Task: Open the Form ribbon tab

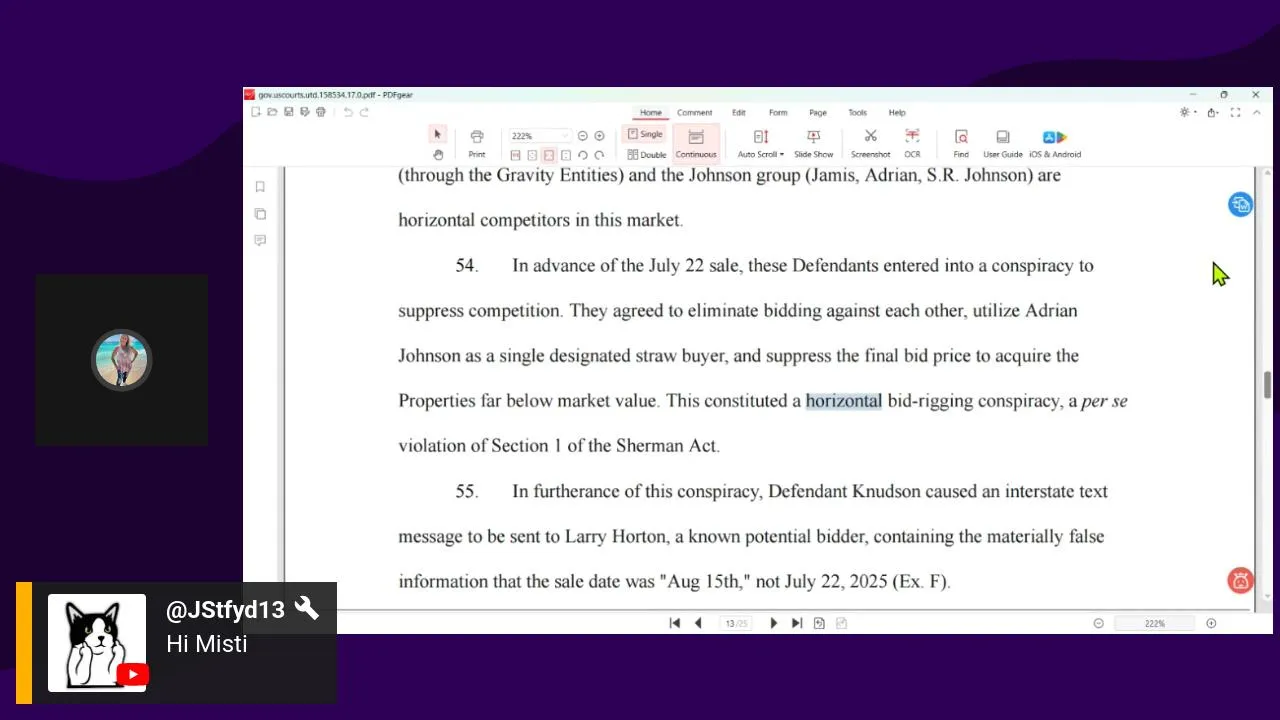Action: [778, 113]
